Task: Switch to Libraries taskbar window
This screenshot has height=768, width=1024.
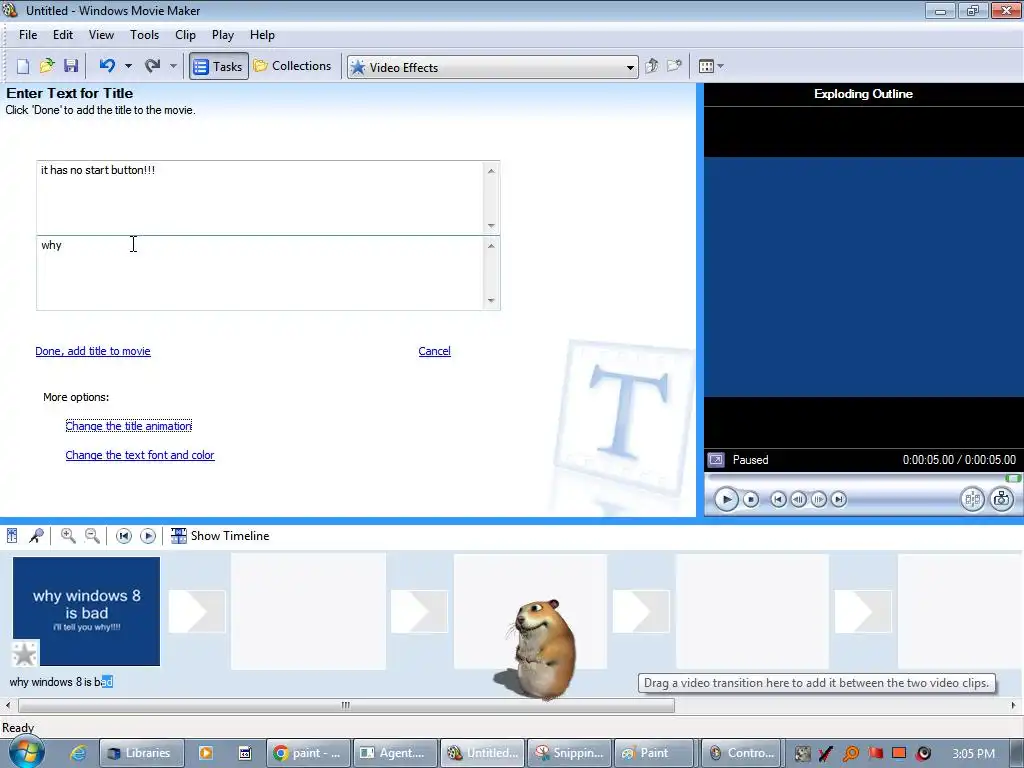Action: pyautogui.click(x=140, y=753)
